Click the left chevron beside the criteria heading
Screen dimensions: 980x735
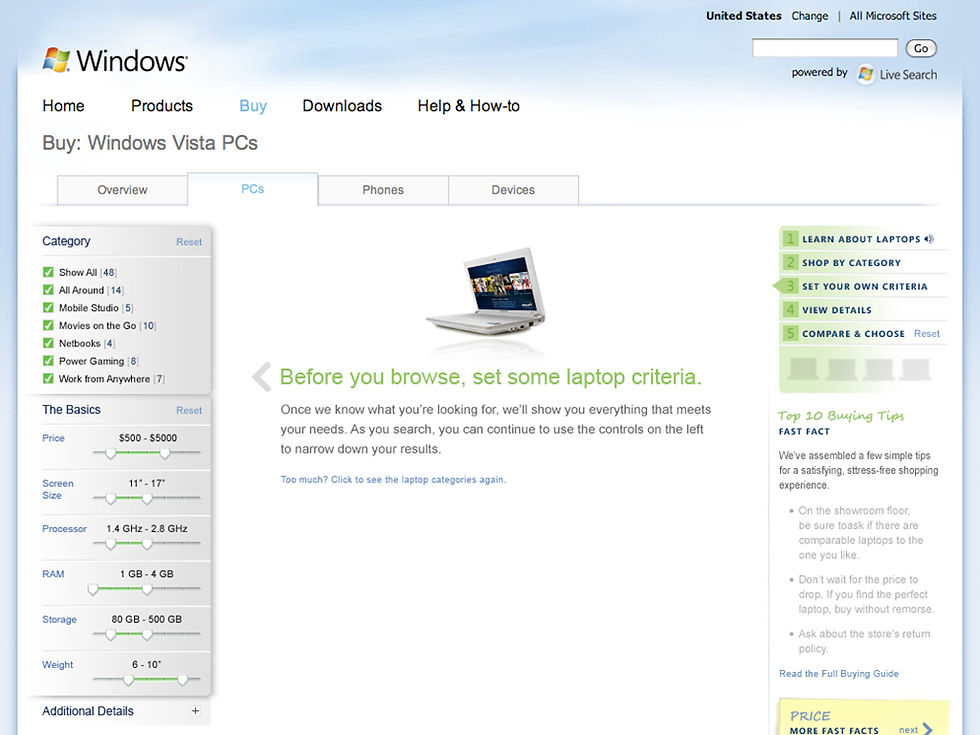260,377
